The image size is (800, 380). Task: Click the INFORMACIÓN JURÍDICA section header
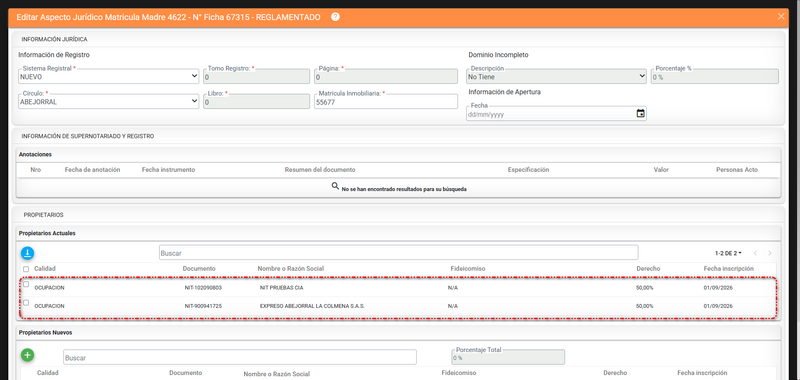pos(54,39)
